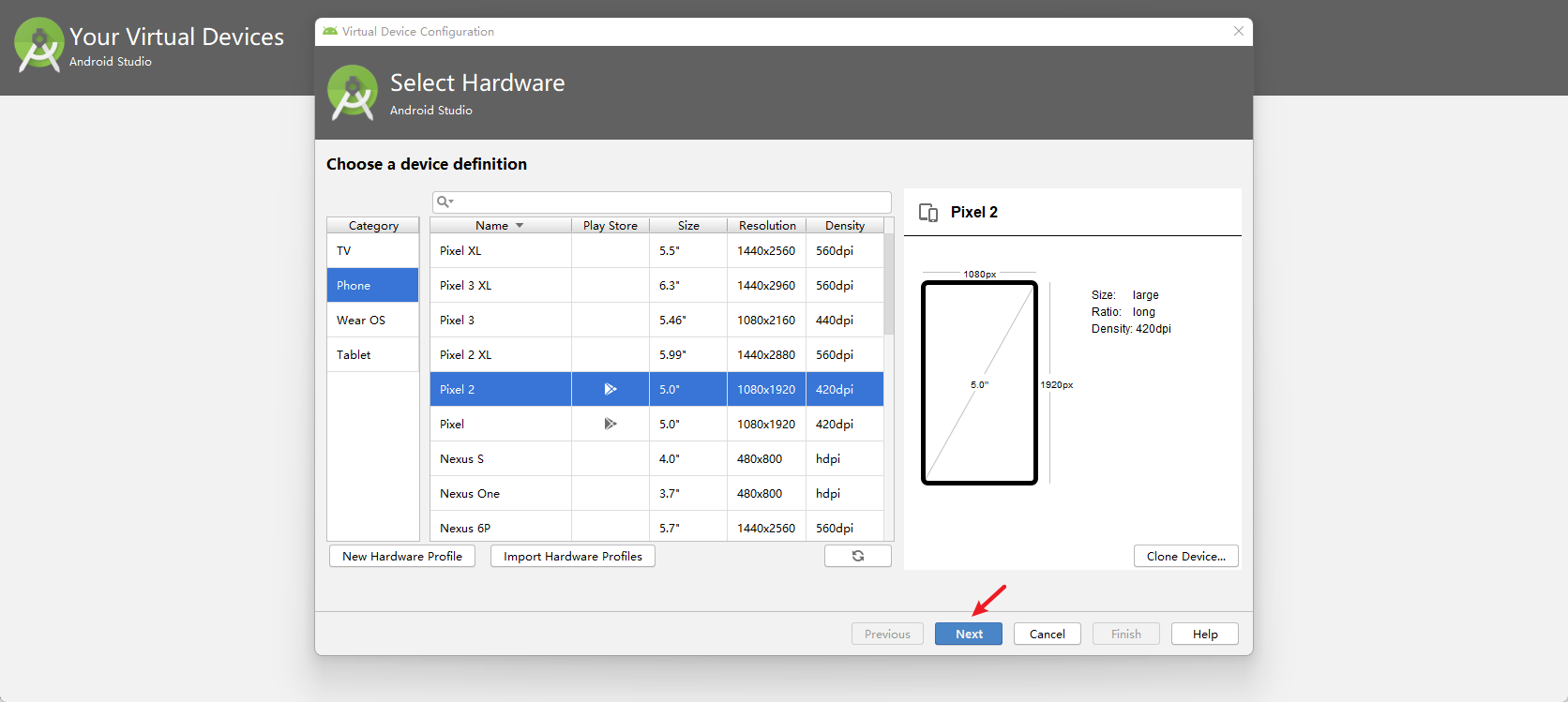Select the Nexus S device row
The image size is (1568, 702).
coord(656,458)
